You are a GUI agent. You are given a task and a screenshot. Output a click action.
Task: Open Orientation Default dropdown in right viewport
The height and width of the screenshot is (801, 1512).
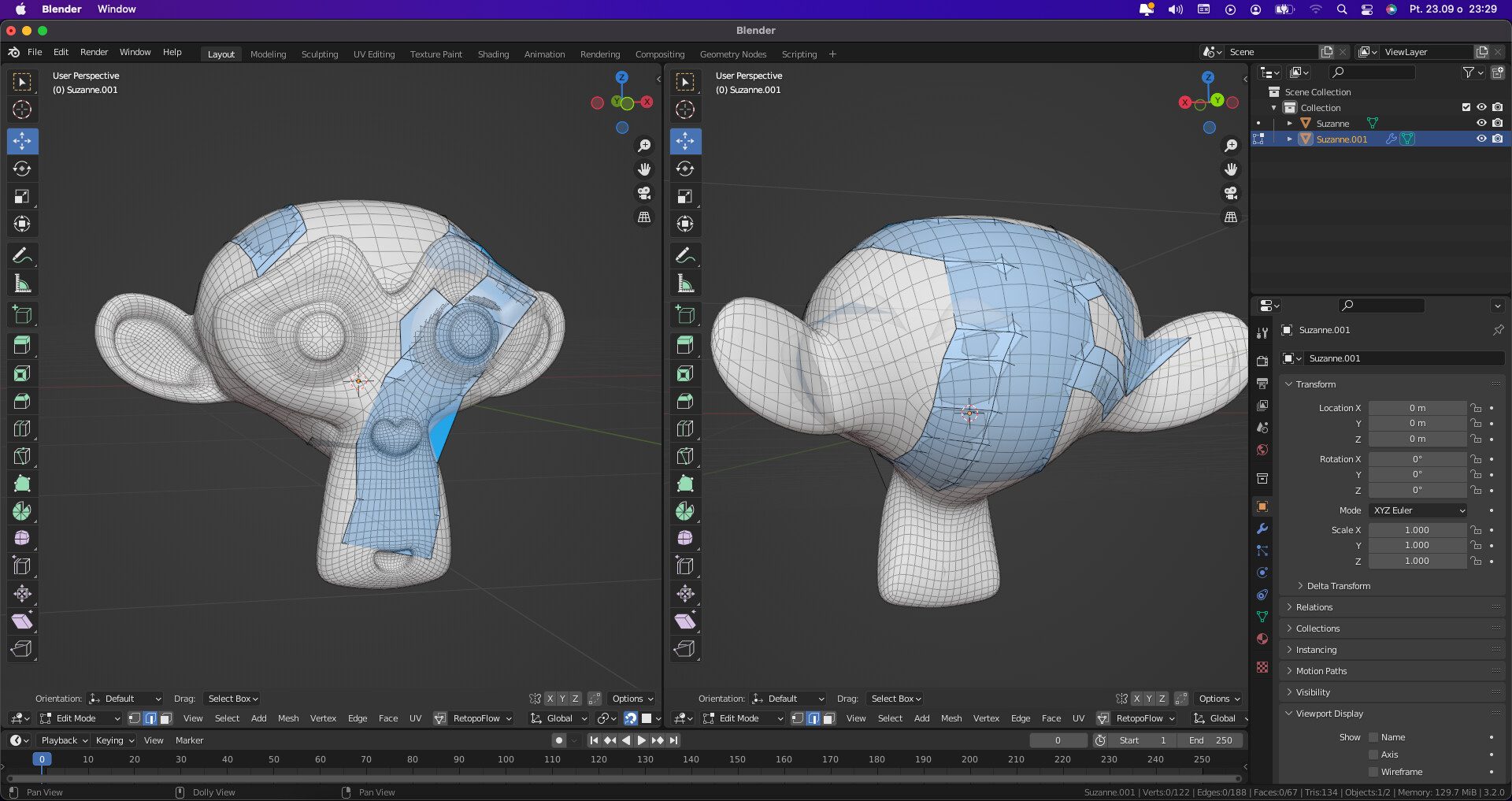787,699
